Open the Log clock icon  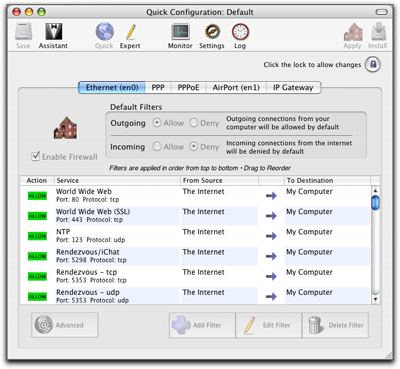click(240, 32)
